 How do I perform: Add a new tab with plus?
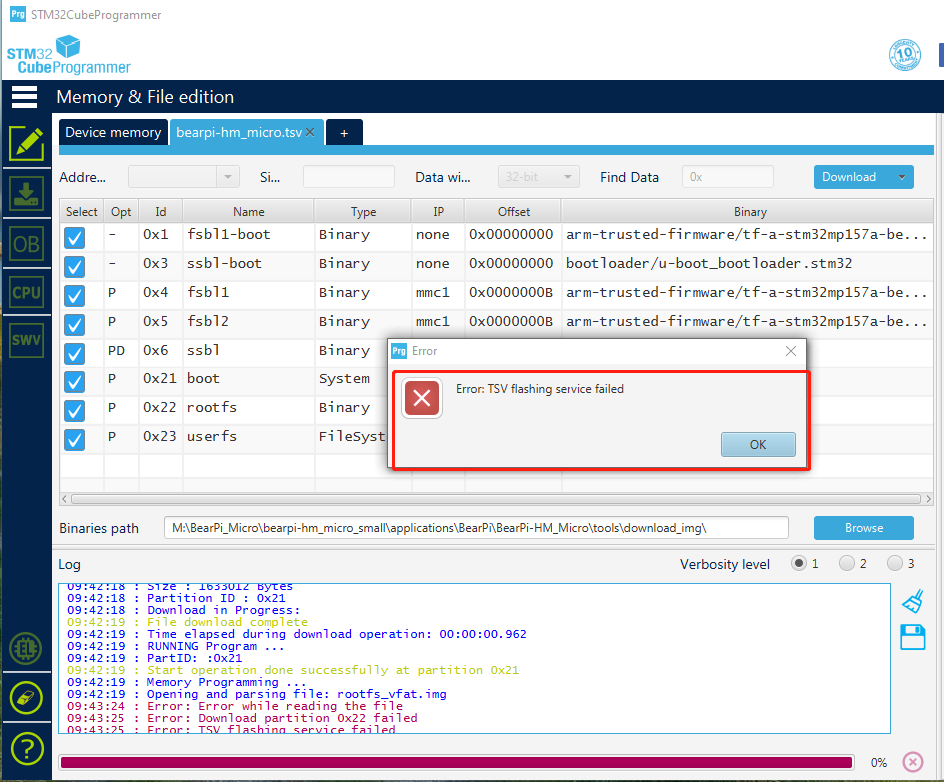click(x=344, y=133)
